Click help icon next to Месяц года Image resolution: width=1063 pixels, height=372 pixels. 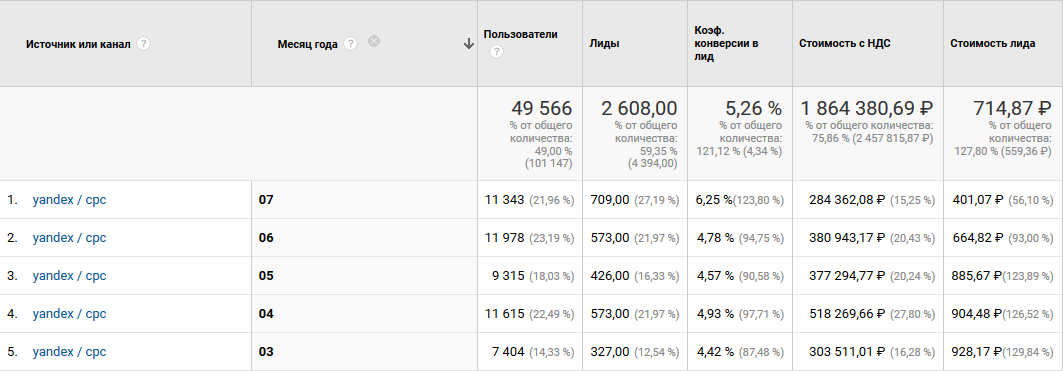click(x=350, y=43)
